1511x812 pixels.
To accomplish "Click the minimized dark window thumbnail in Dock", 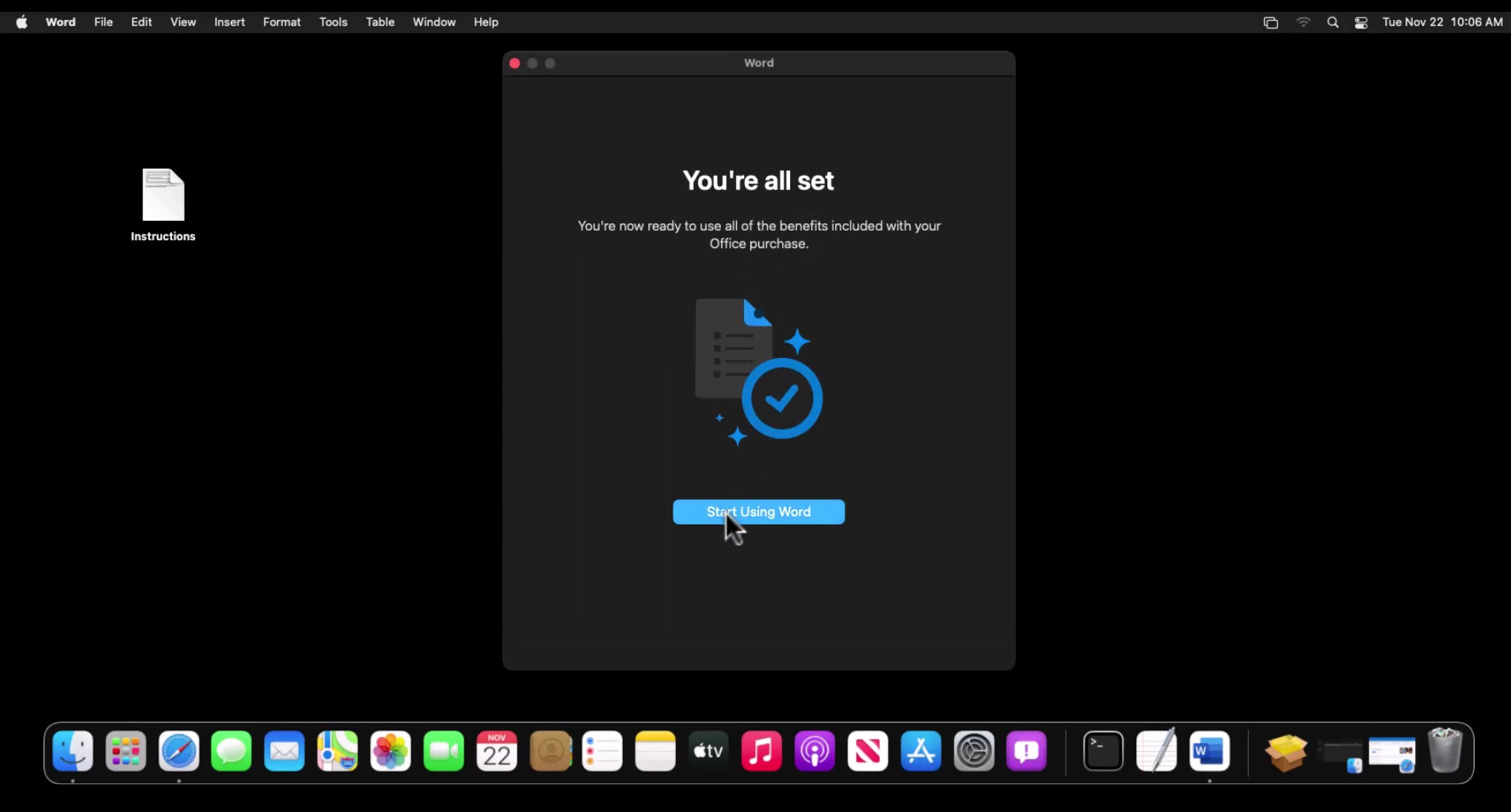I will click(x=1340, y=757).
